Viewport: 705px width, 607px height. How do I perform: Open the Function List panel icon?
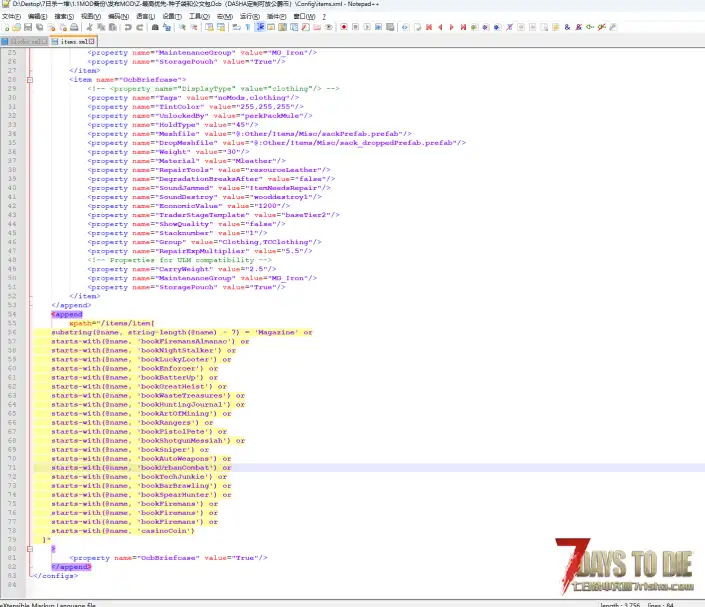click(306, 27)
